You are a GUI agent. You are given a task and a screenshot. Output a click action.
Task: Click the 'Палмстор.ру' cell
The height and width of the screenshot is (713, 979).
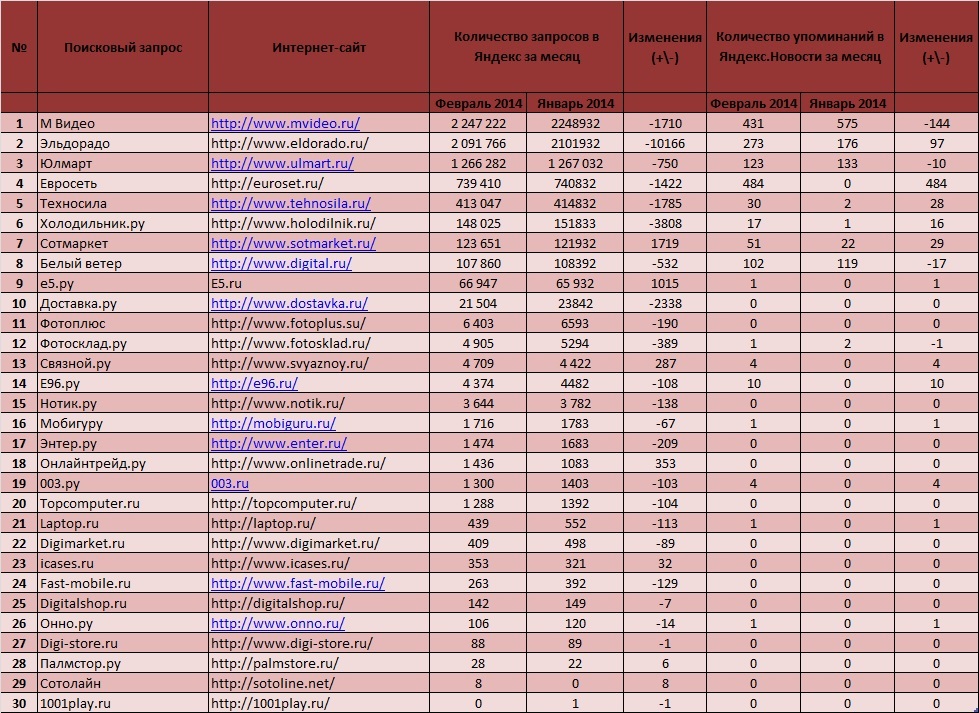coord(123,663)
